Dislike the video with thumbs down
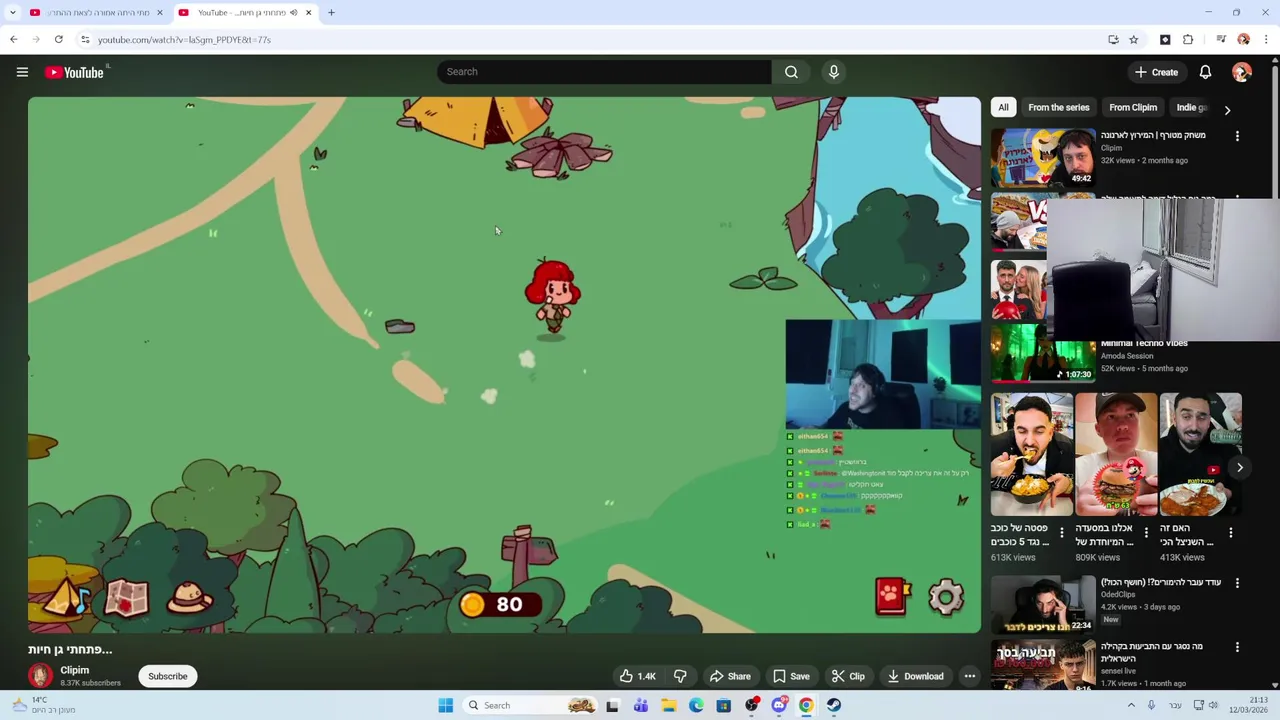 click(x=680, y=676)
